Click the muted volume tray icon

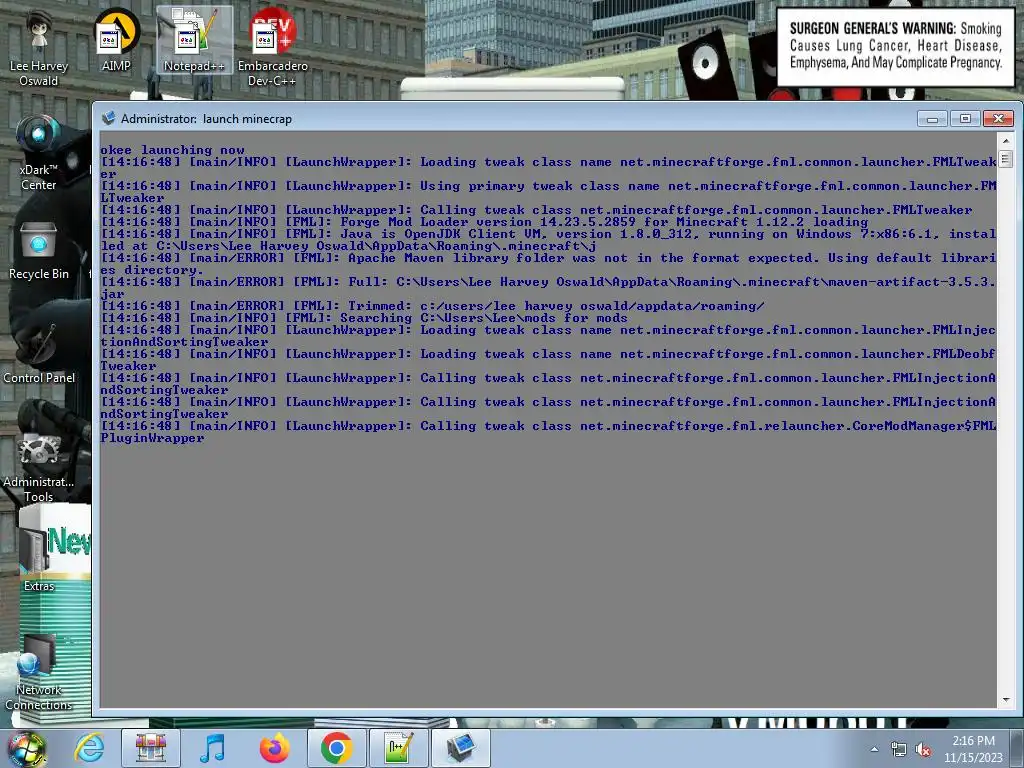click(923, 749)
